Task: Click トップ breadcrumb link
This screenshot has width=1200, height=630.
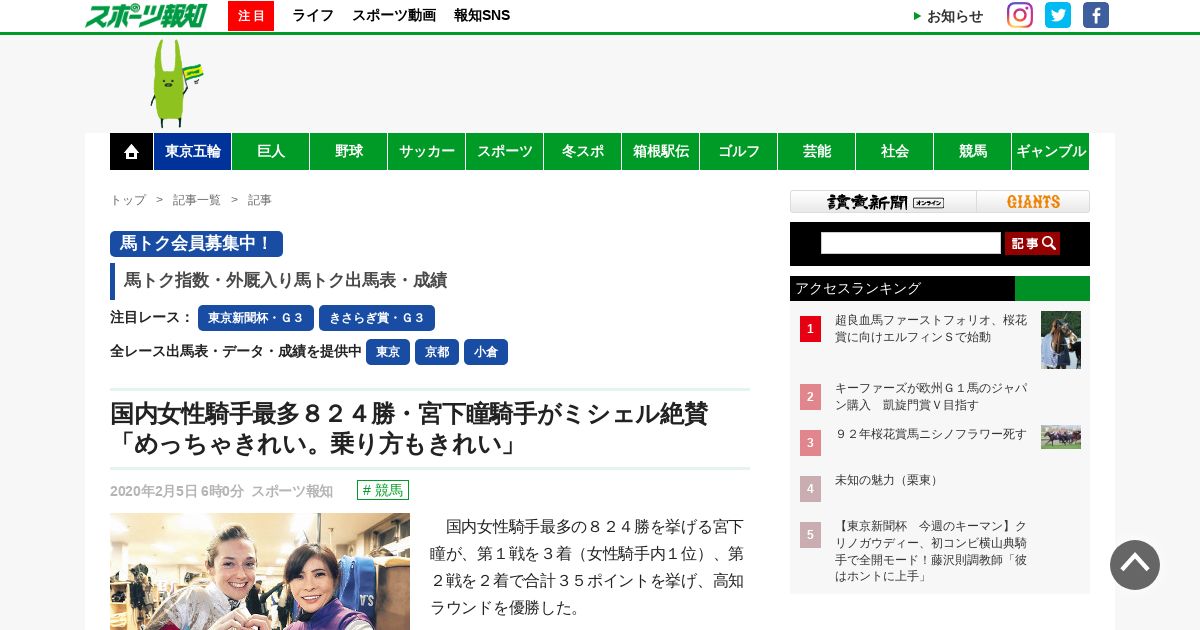Action: (128, 200)
